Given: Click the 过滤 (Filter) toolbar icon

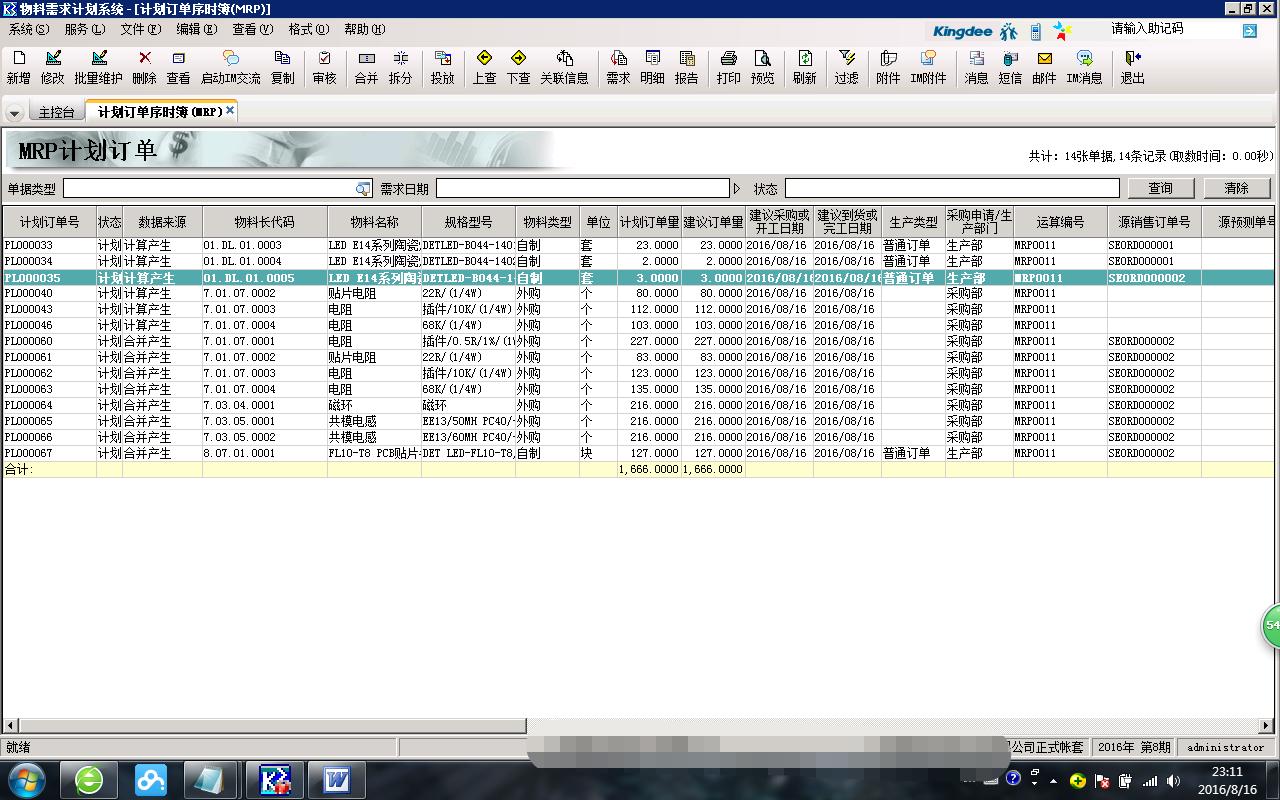Looking at the screenshot, I should (846, 66).
